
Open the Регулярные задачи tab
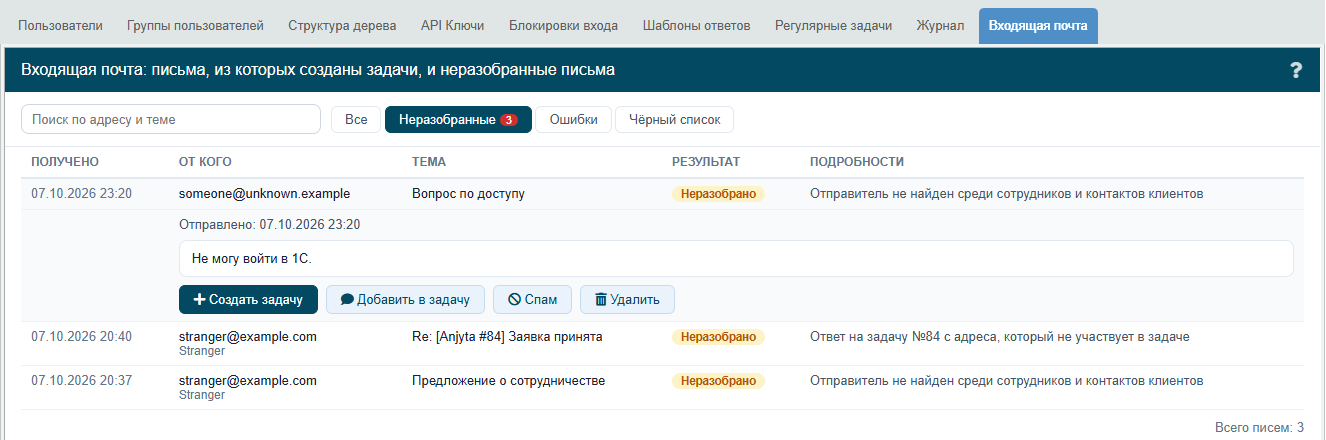[833, 26]
